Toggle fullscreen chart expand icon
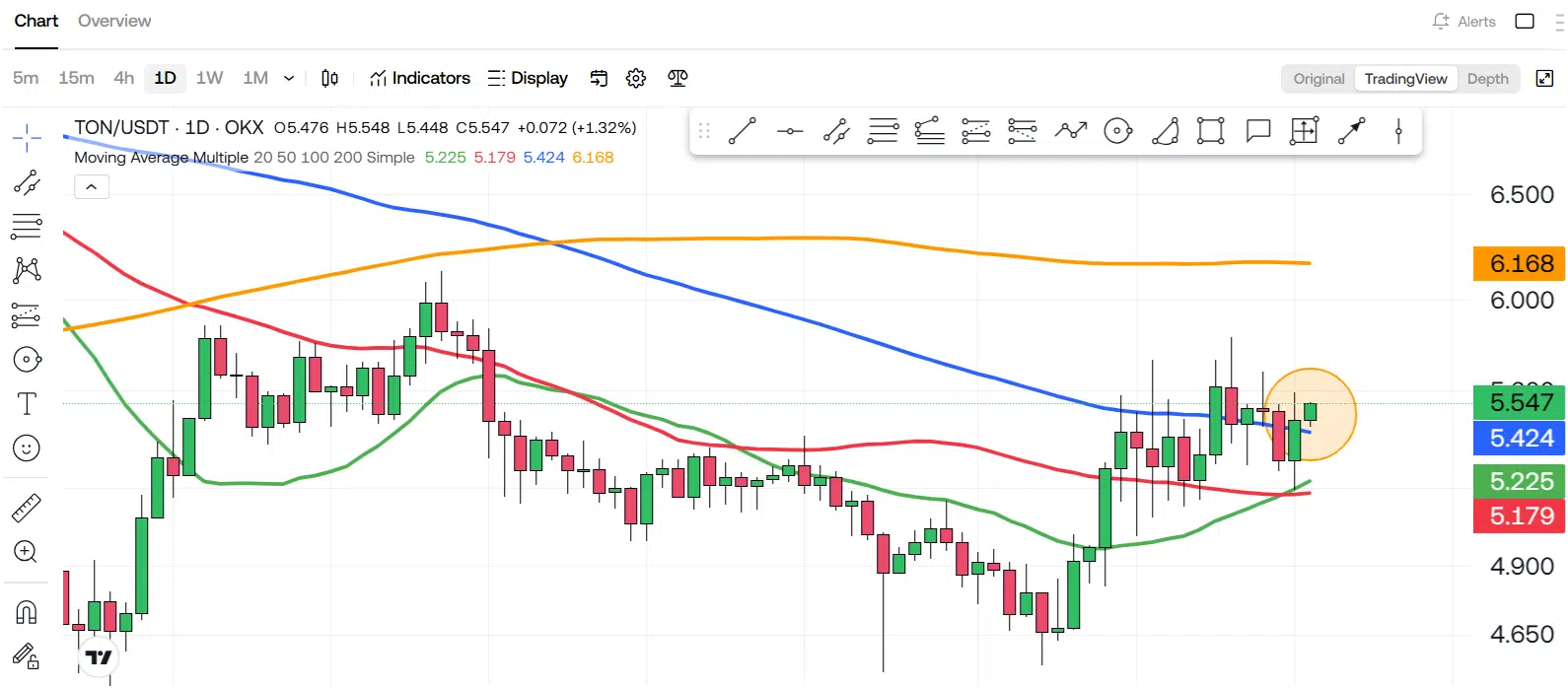This screenshot has width=1568, height=688. point(1545,78)
